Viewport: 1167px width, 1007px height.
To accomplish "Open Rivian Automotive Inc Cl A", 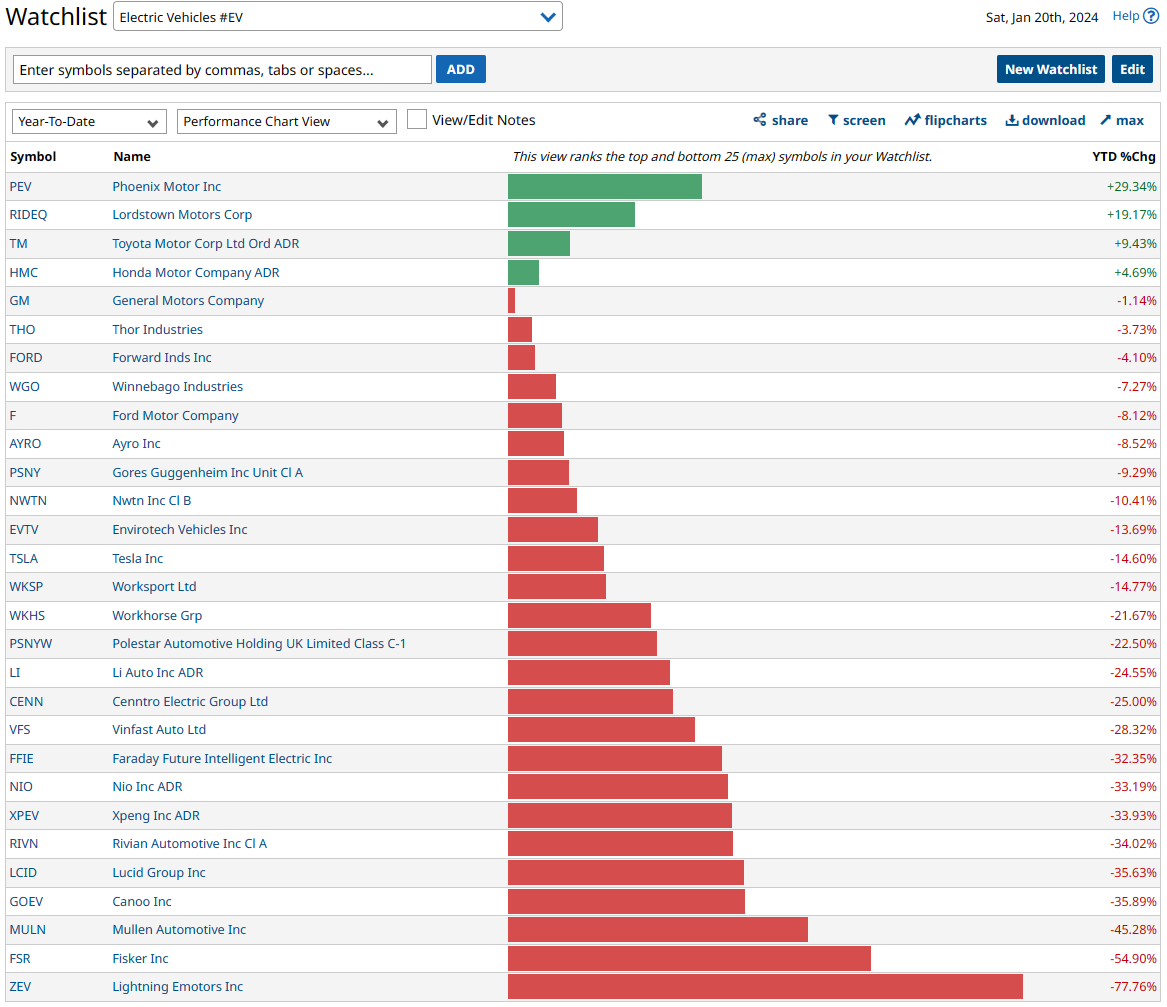I will tap(190, 844).
